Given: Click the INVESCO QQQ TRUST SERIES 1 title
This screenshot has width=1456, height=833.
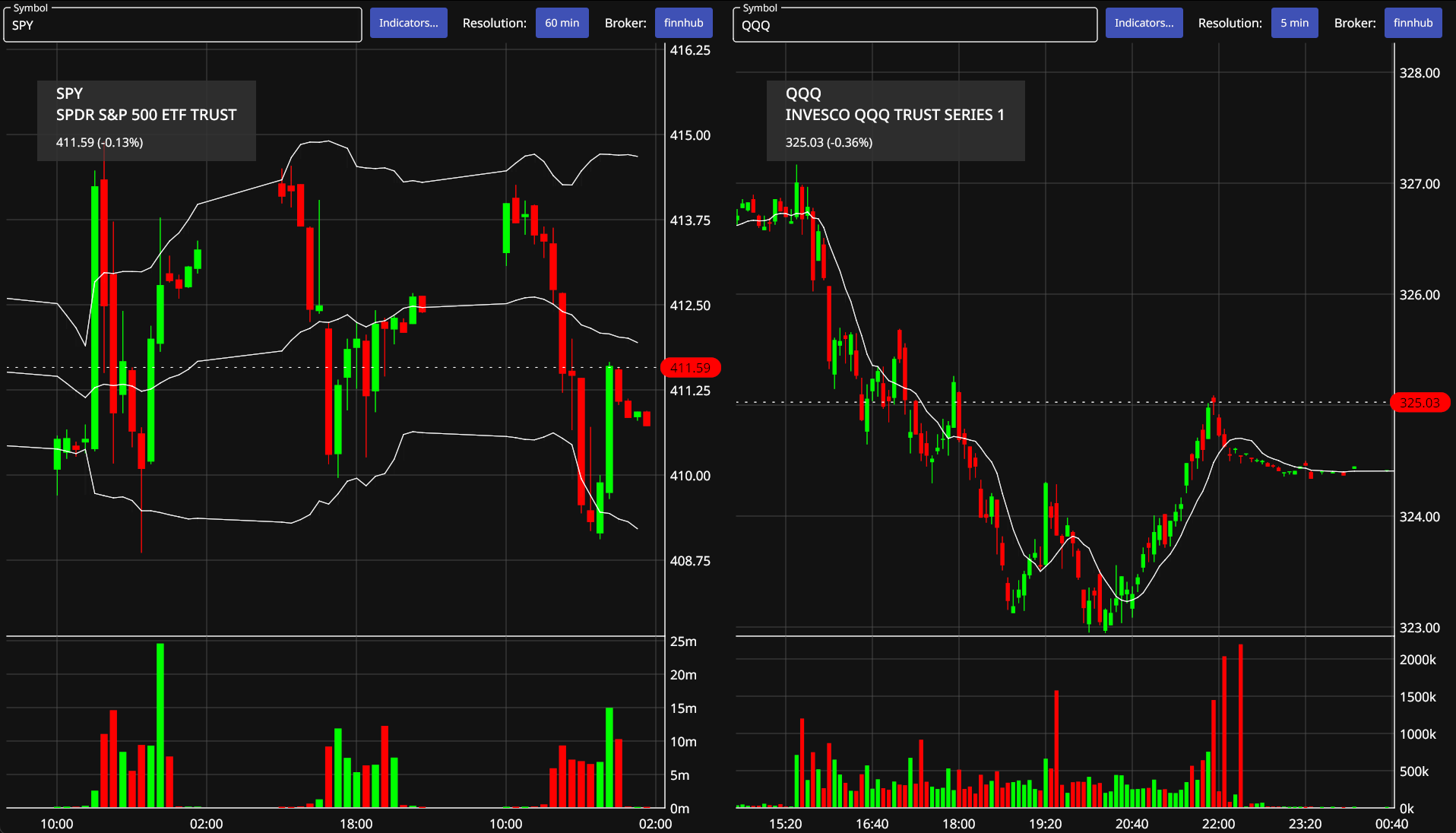Looking at the screenshot, I should coord(894,115).
